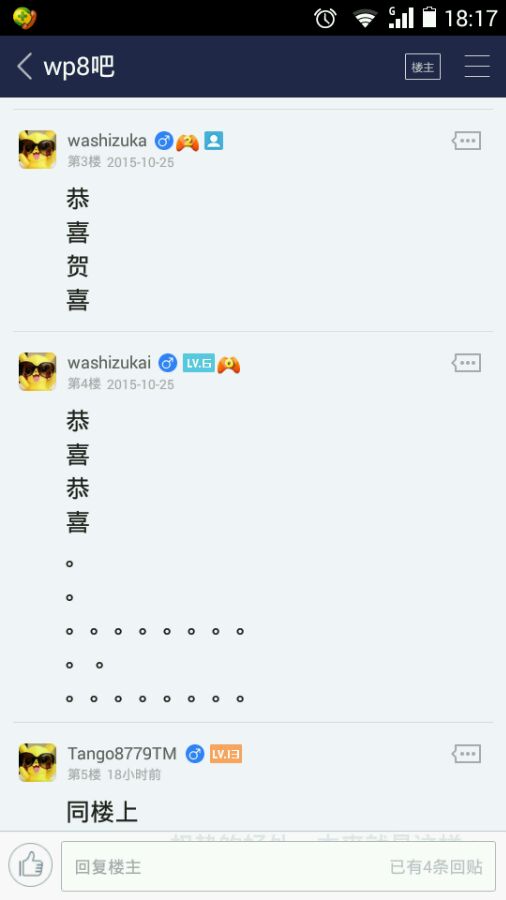The height and width of the screenshot is (900, 506).
Task: Open the username washizuka
Action: (107, 141)
